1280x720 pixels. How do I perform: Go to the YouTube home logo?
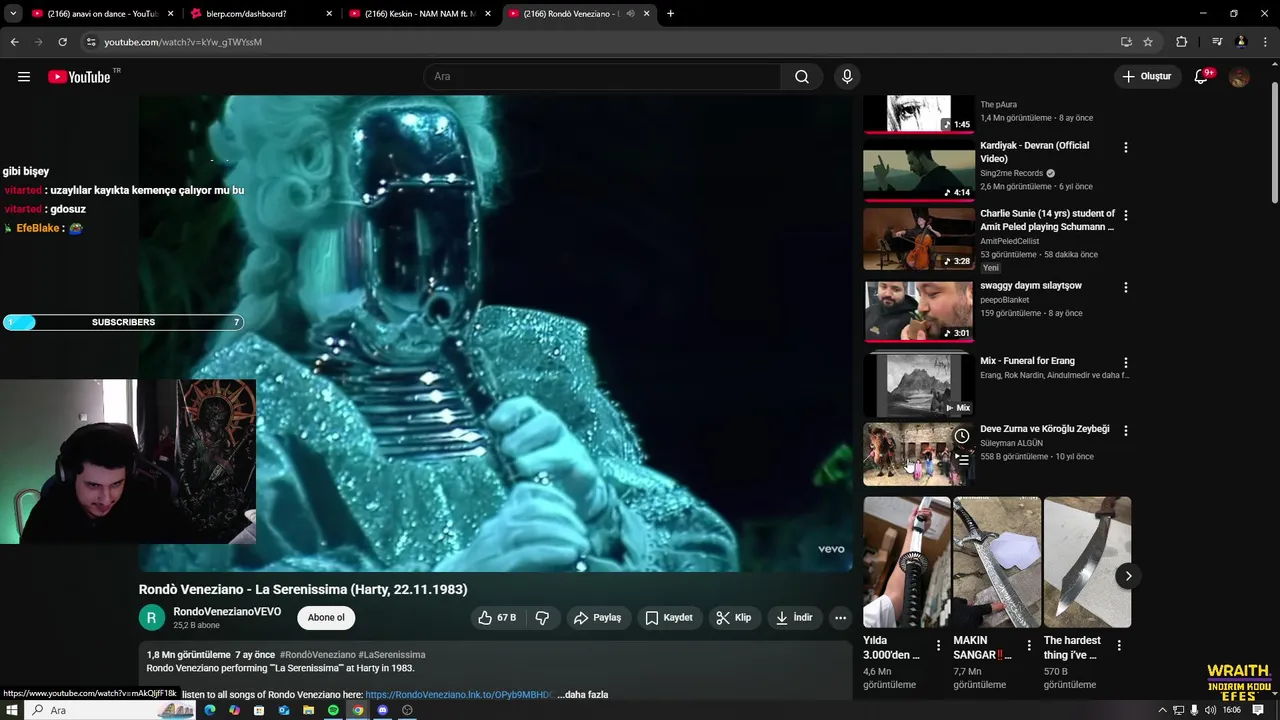click(x=79, y=77)
